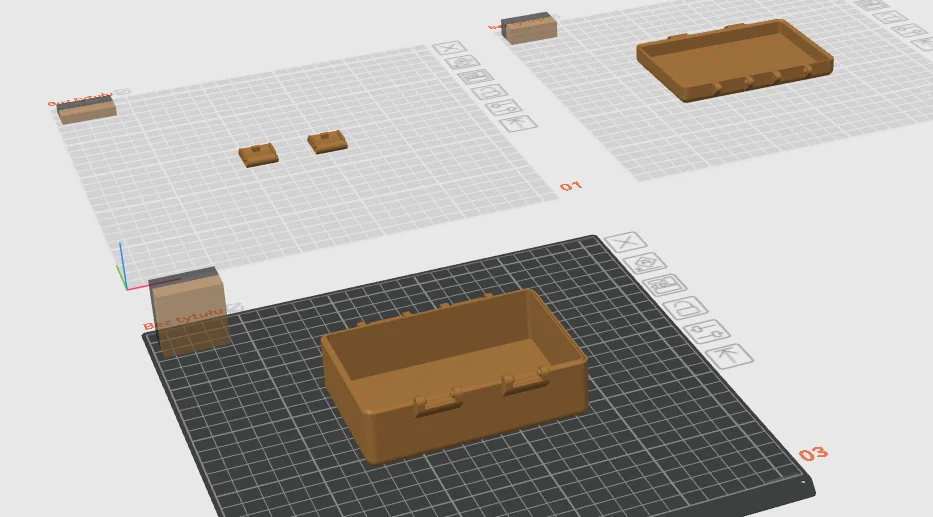Arrange objects on plate 01
Screen dimensions: 933x517
click(x=476, y=77)
